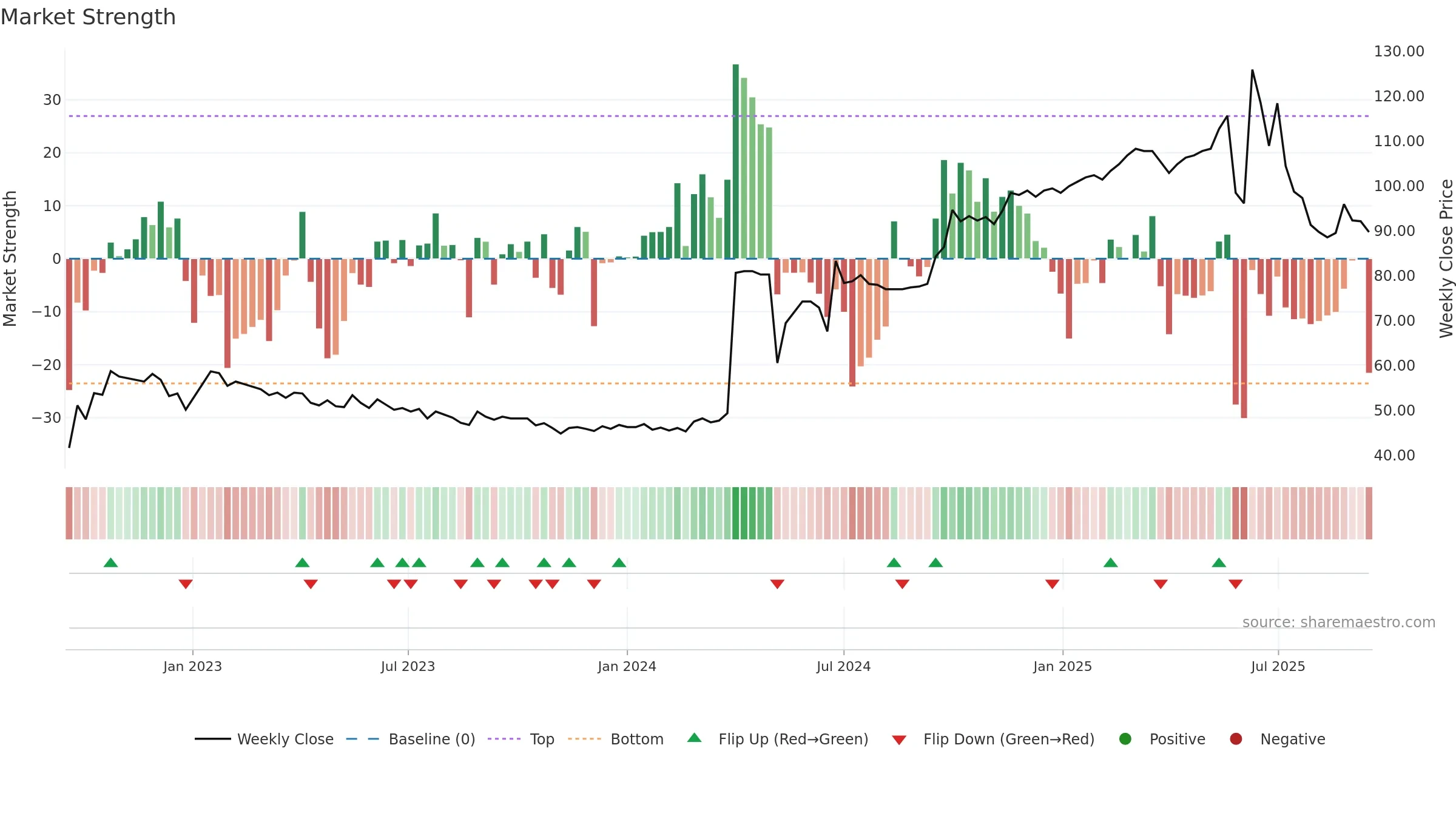Click the Jul 2025 x-axis label
Image resolution: width=1456 pixels, height=819 pixels.
click(1278, 666)
